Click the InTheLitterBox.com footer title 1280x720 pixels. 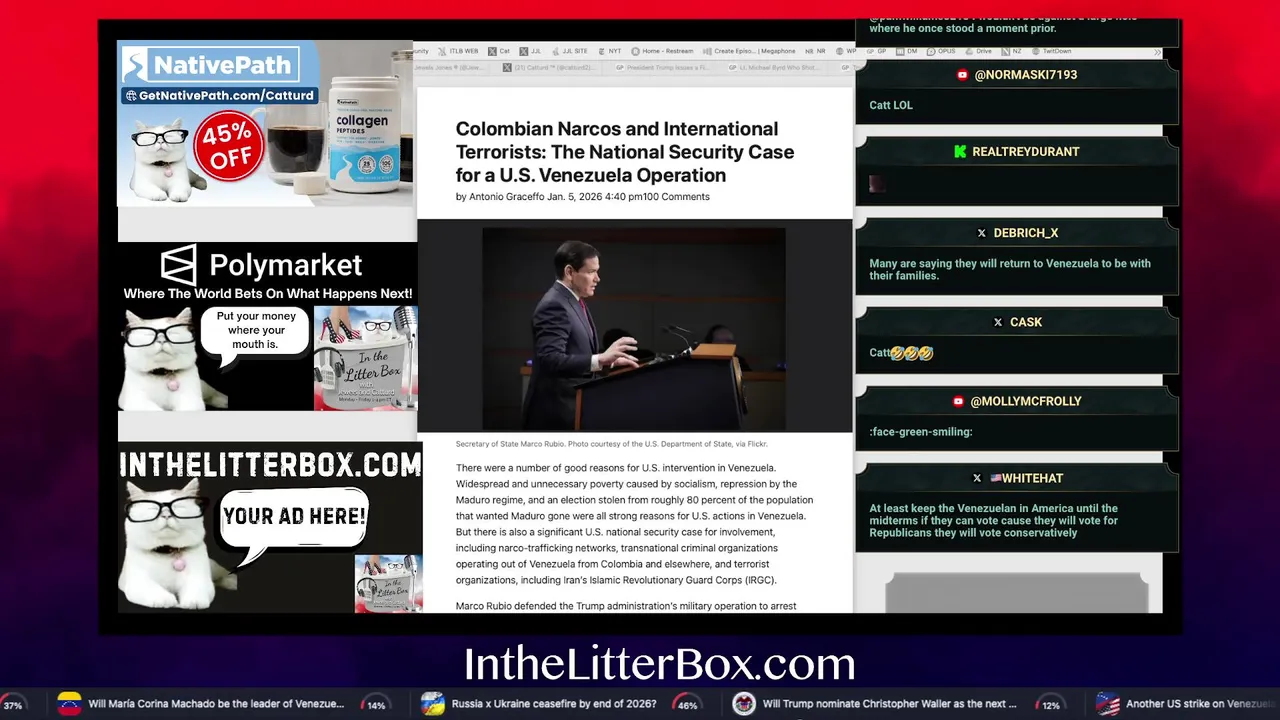tap(660, 665)
